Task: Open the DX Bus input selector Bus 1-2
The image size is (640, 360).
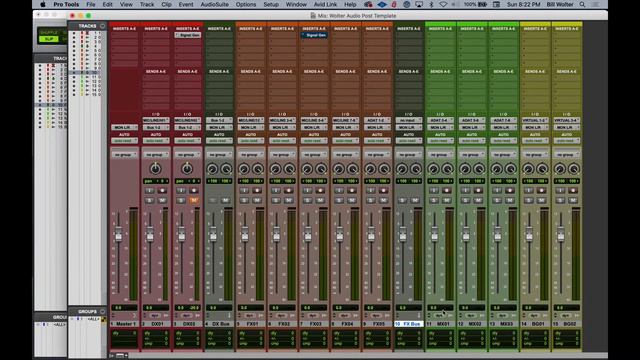Action: [219, 120]
